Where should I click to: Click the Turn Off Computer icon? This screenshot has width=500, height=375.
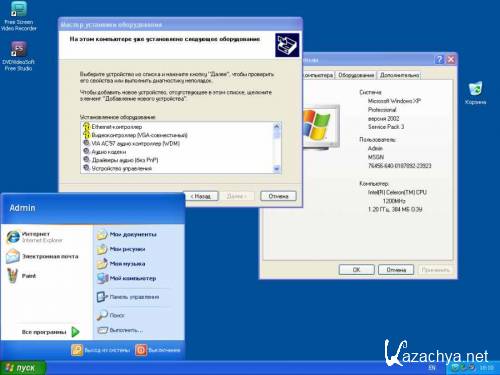tap(141, 350)
